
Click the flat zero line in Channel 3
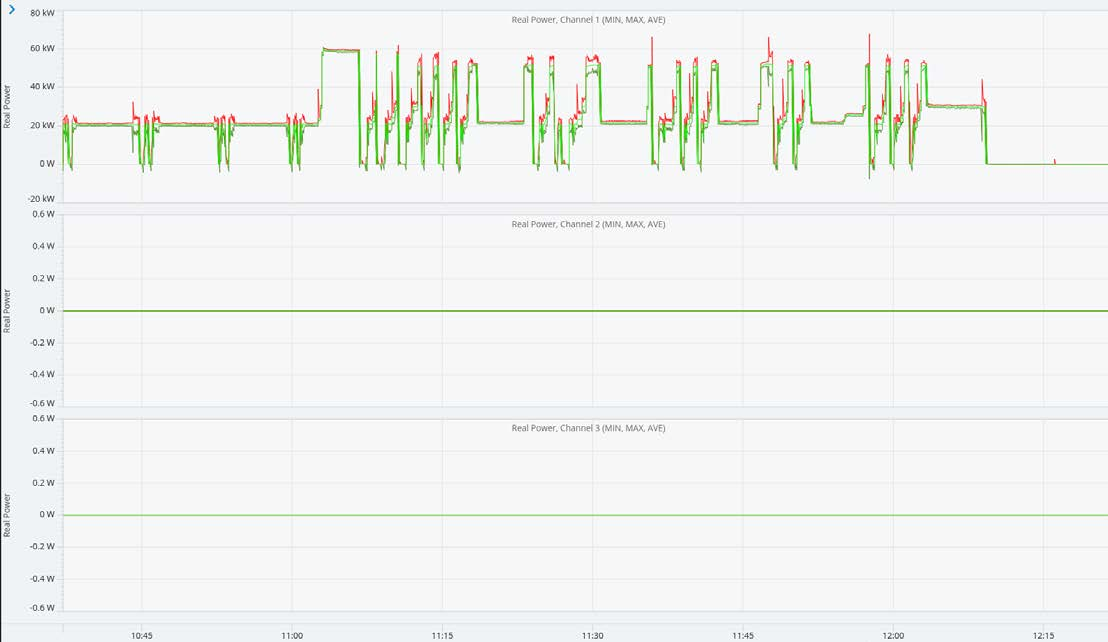pos(500,514)
